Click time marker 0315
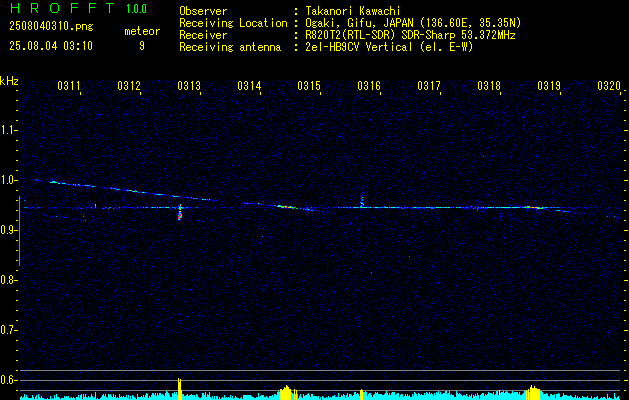 point(309,86)
